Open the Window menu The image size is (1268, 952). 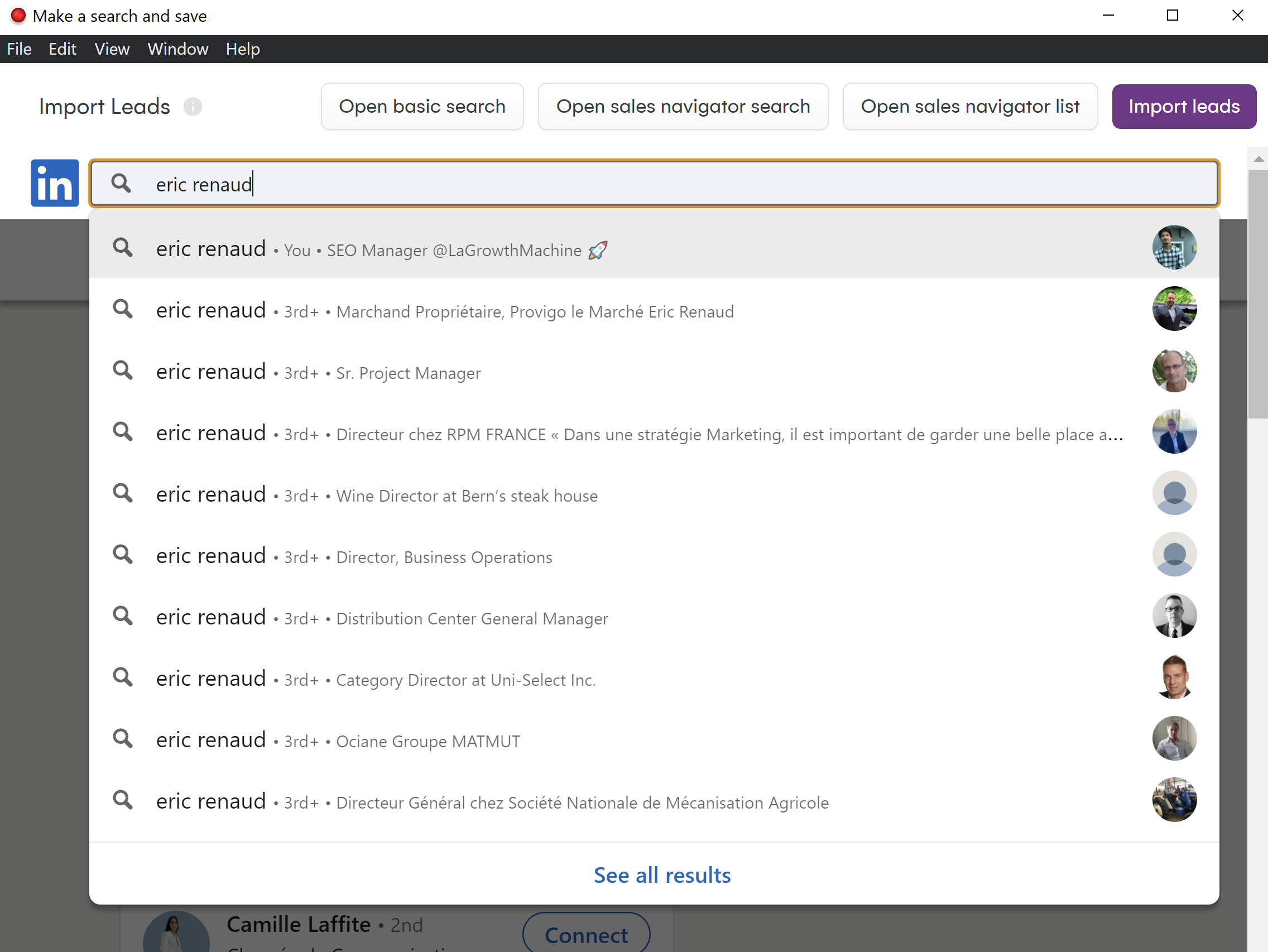pos(177,49)
